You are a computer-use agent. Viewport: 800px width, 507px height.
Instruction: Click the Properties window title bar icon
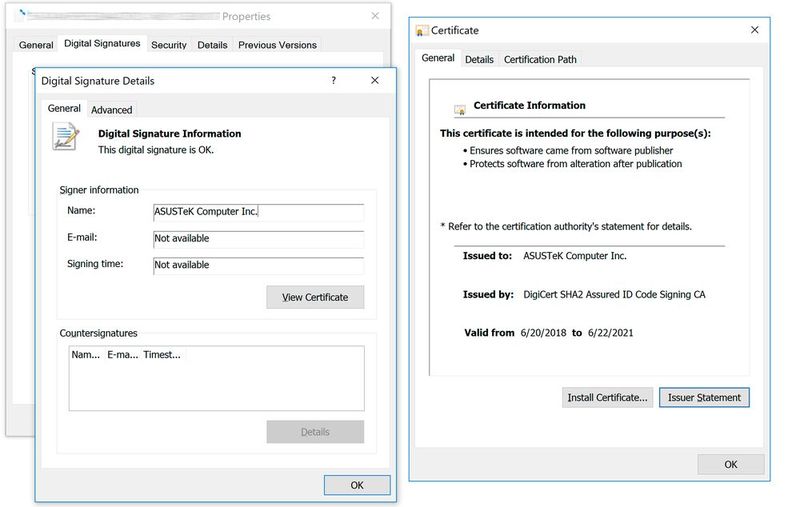coord(22,13)
